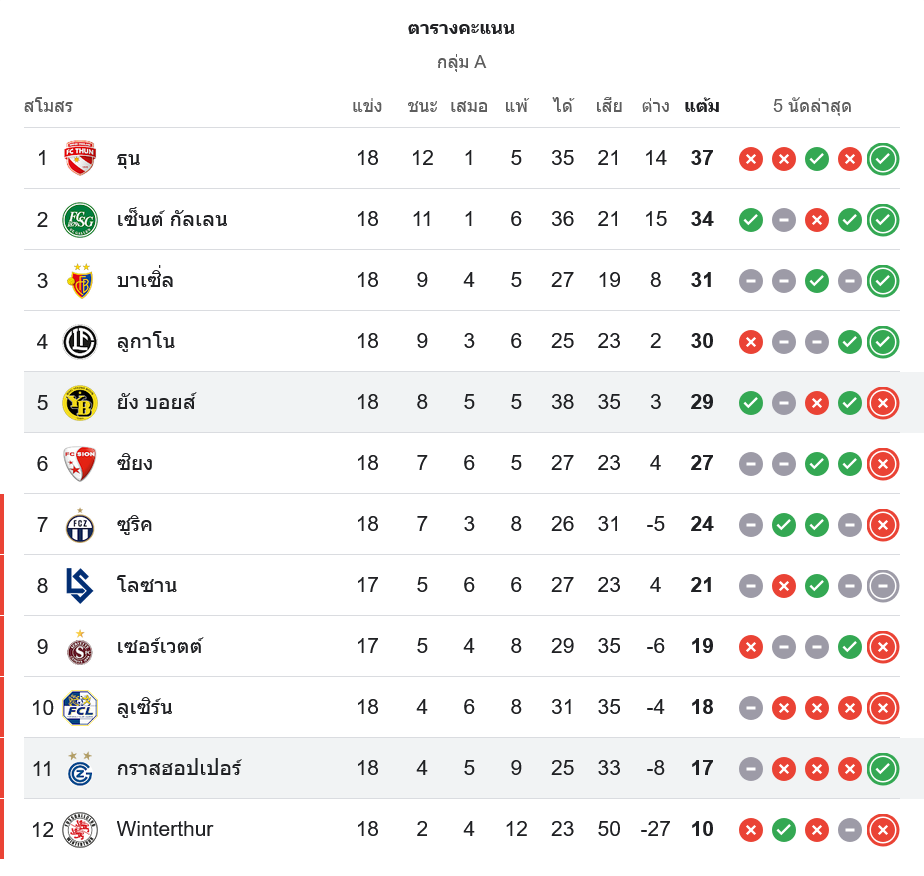924x876 pixels.
Task: Click Thun's latest match win indicator
Action: [x=883, y=158]
